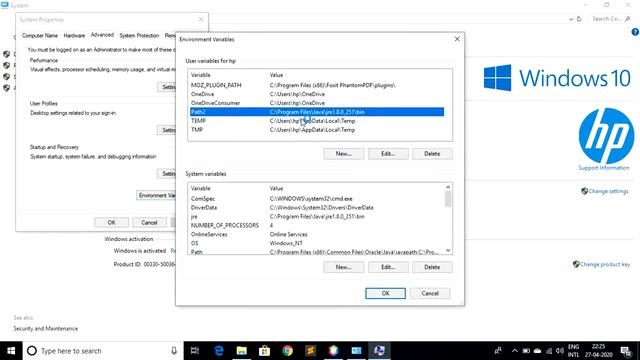Close the Environment Variables dialog

click(x=457, y=39)
